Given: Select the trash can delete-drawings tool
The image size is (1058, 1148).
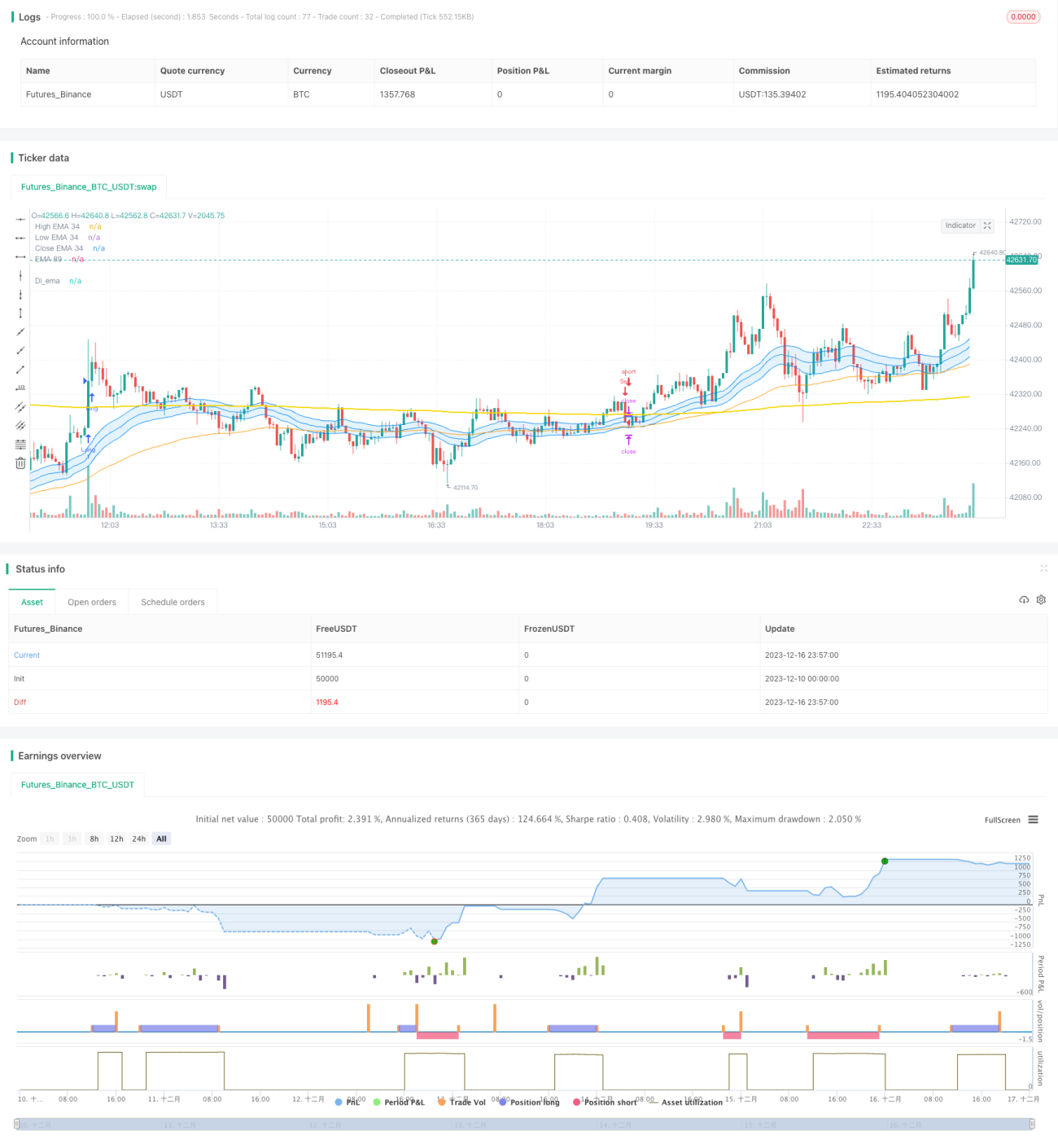Looking at the screenshot, I should (20, 463).
